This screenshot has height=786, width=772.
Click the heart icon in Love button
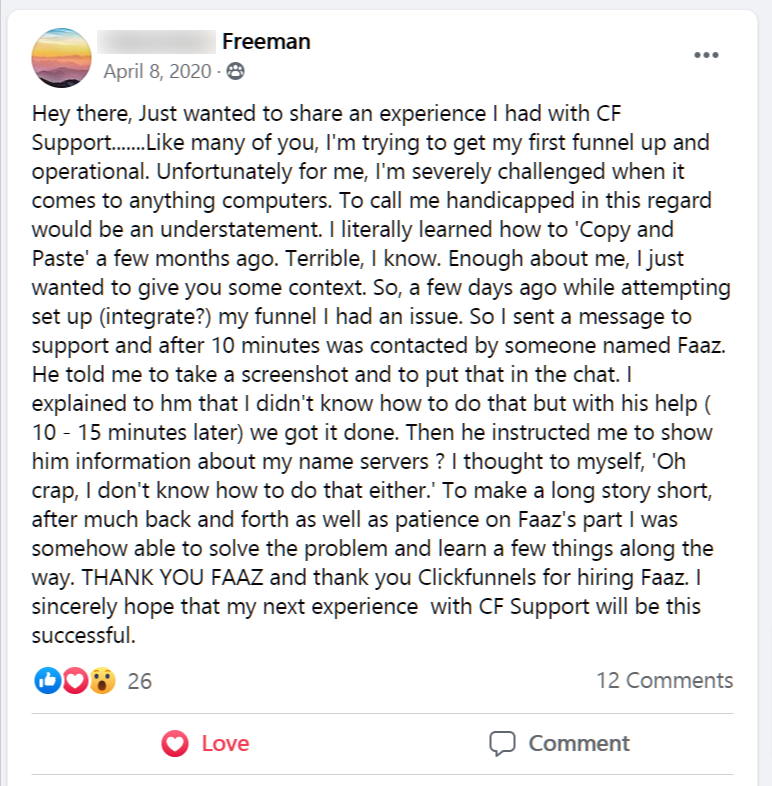point(176,743)
